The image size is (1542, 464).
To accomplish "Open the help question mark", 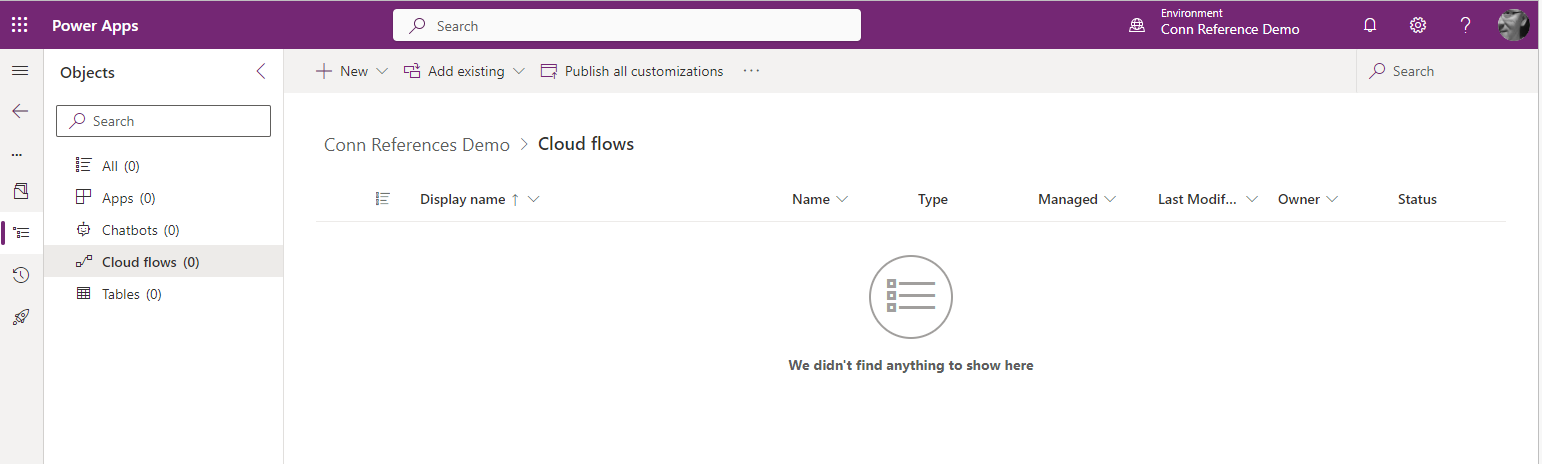I will point(1465,26).
